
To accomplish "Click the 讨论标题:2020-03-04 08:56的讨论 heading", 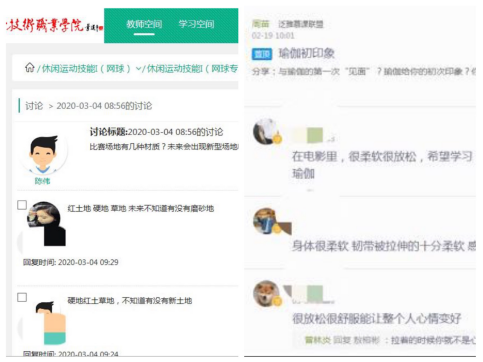I will tap(156, 132).
